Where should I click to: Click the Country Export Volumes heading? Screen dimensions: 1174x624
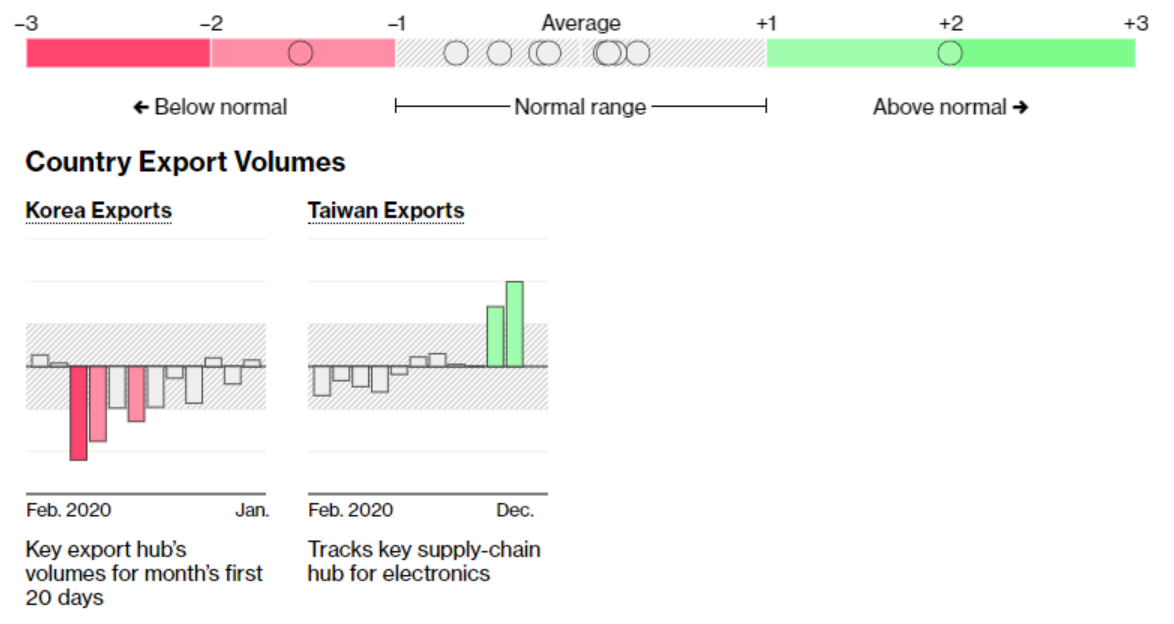click(185, 162)
